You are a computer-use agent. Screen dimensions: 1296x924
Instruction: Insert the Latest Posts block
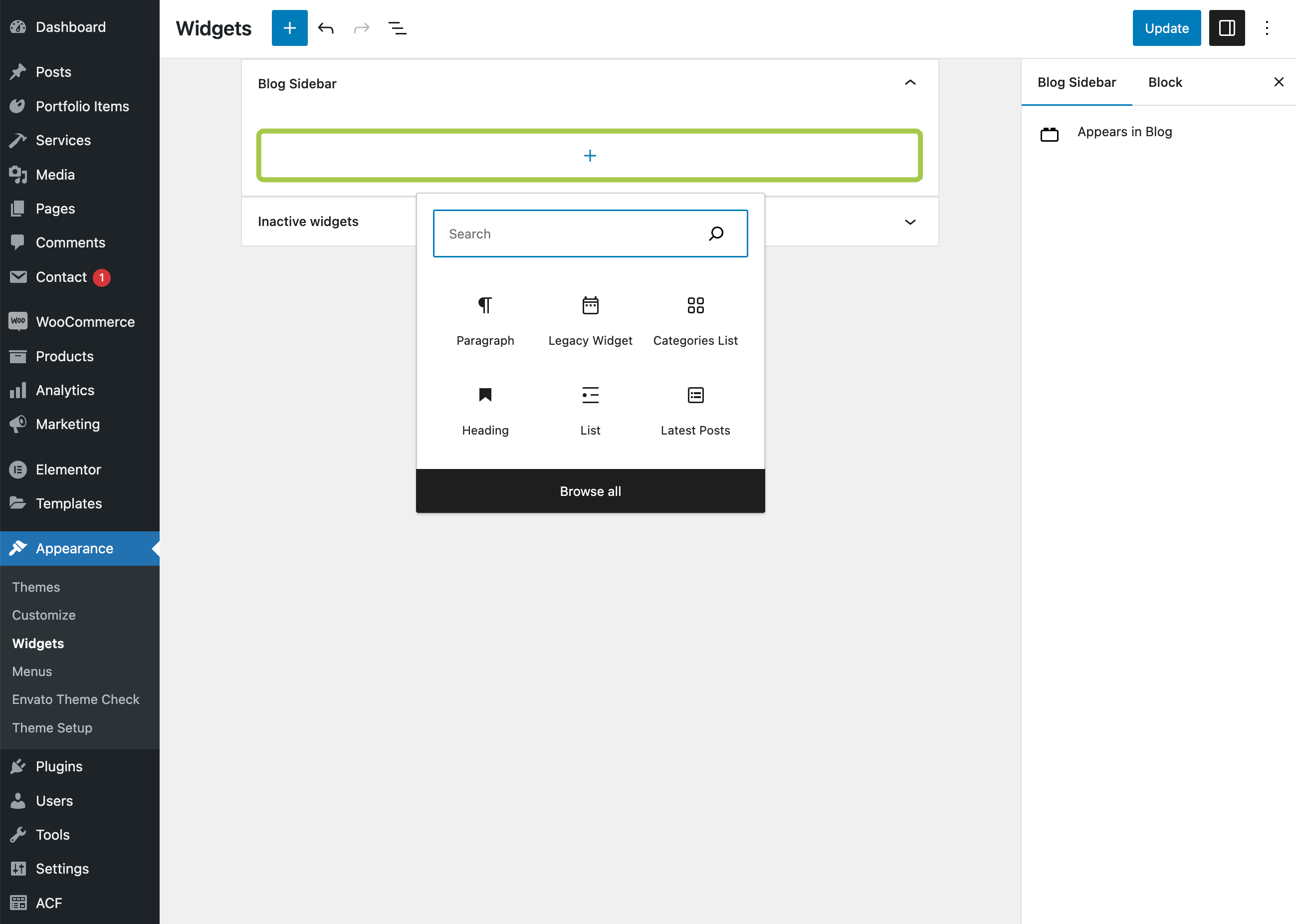(x=695, y=411)
